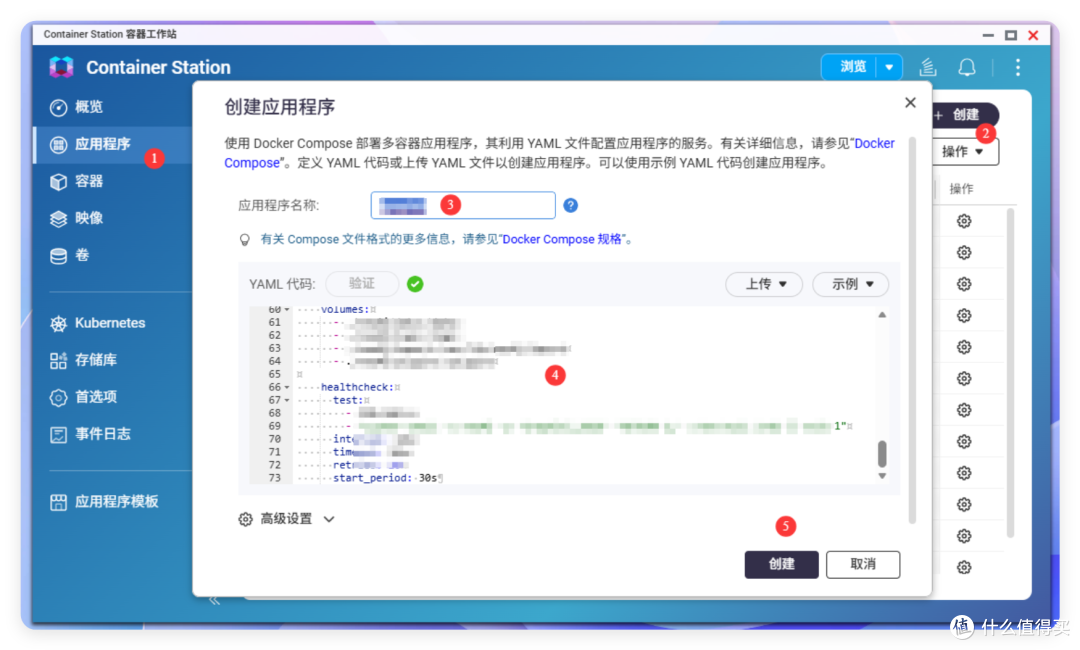This screenshot has width=1080, height=650.
Task: Expand the 浏览 dropdown arrow
Action: coord(889,67)
